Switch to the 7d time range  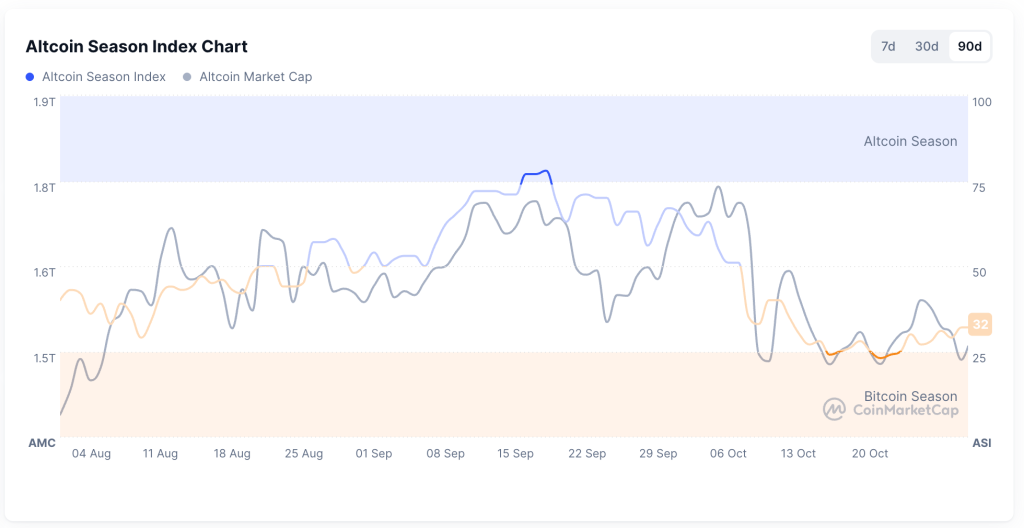[888, 46]
